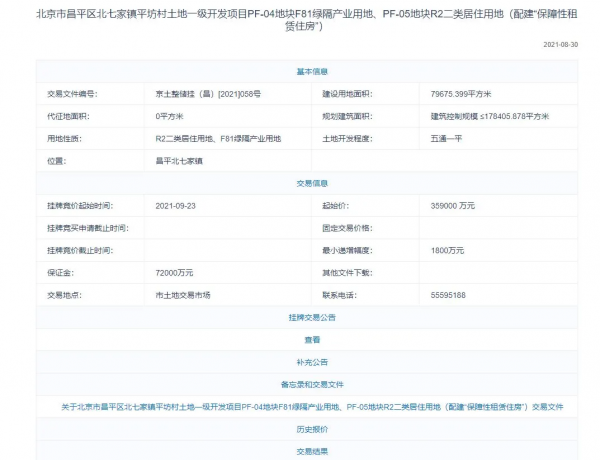600x460 pixels.
Task: Select the label 挂牌竞价截止时间:
Action: pos(80,251)
